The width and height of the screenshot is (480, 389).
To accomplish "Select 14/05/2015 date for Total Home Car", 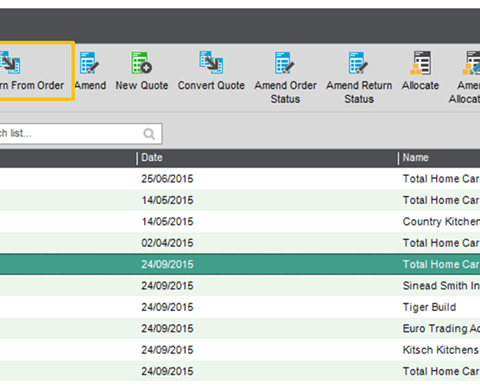I will pyautogui.click(x=167, y=200).
